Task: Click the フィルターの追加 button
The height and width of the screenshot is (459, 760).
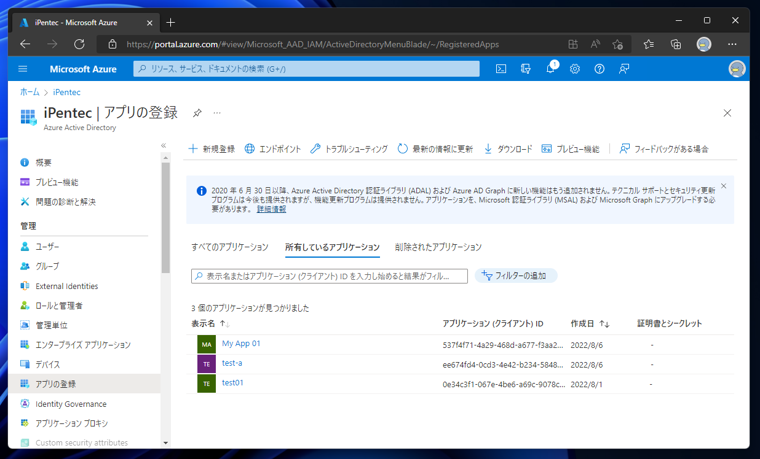Action: coord(516,276)
